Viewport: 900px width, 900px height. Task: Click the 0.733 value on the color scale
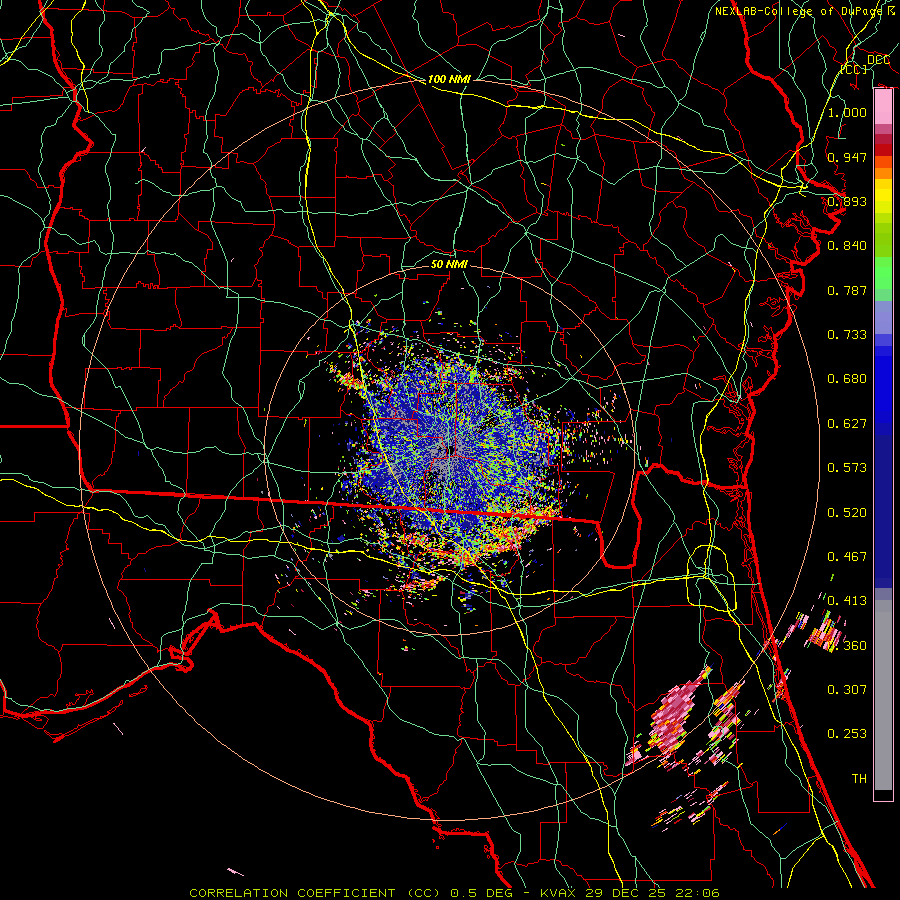pos(847,334)
